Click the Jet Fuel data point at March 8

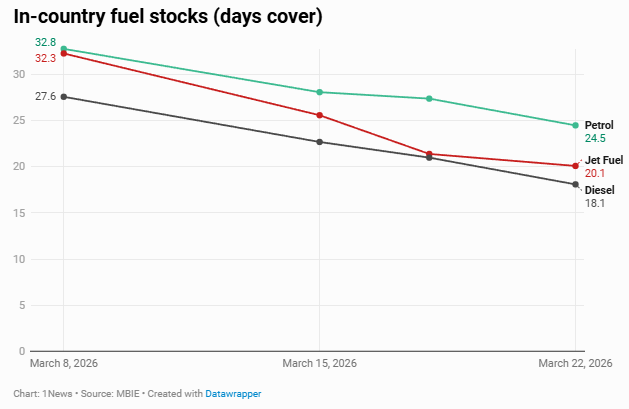[x=64, y=54]
